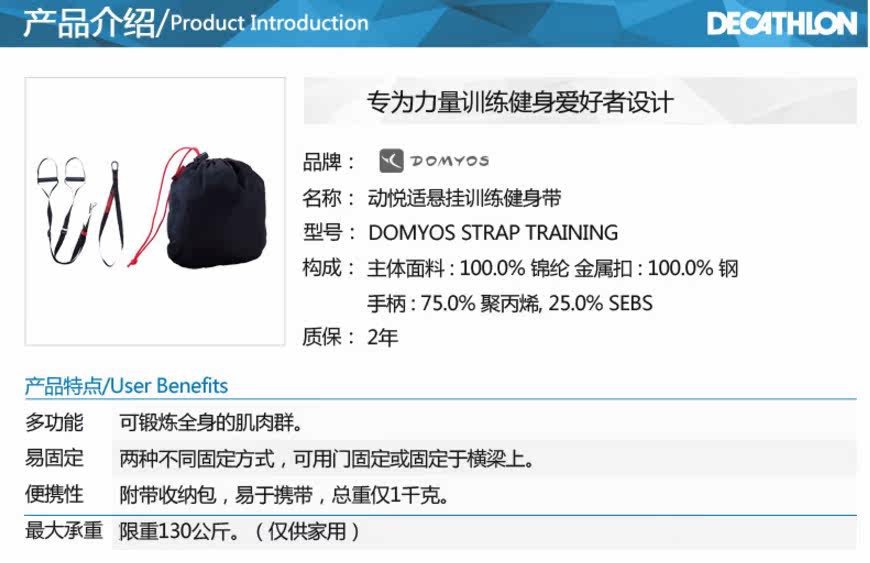Open the product photo thumbnail
Image resolution: width=870 pixels, height=563 pixels.
coord(155,211)
